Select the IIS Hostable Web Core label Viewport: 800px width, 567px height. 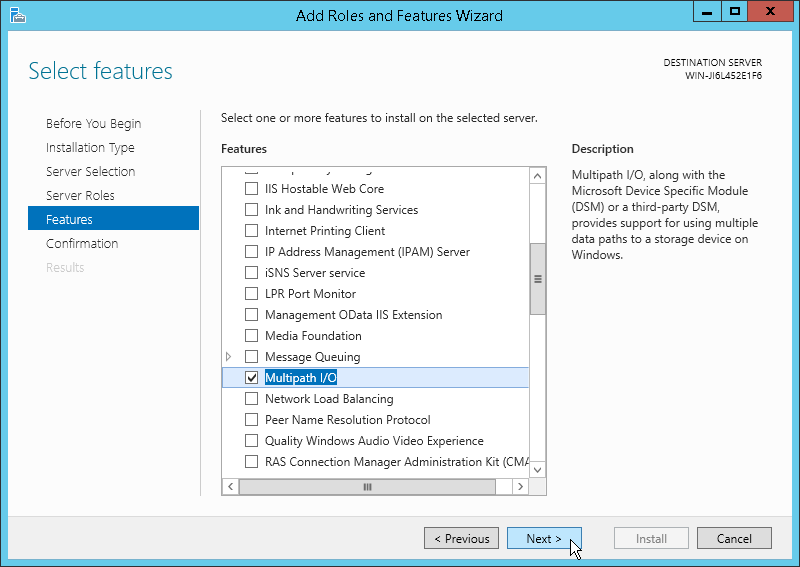324,189
